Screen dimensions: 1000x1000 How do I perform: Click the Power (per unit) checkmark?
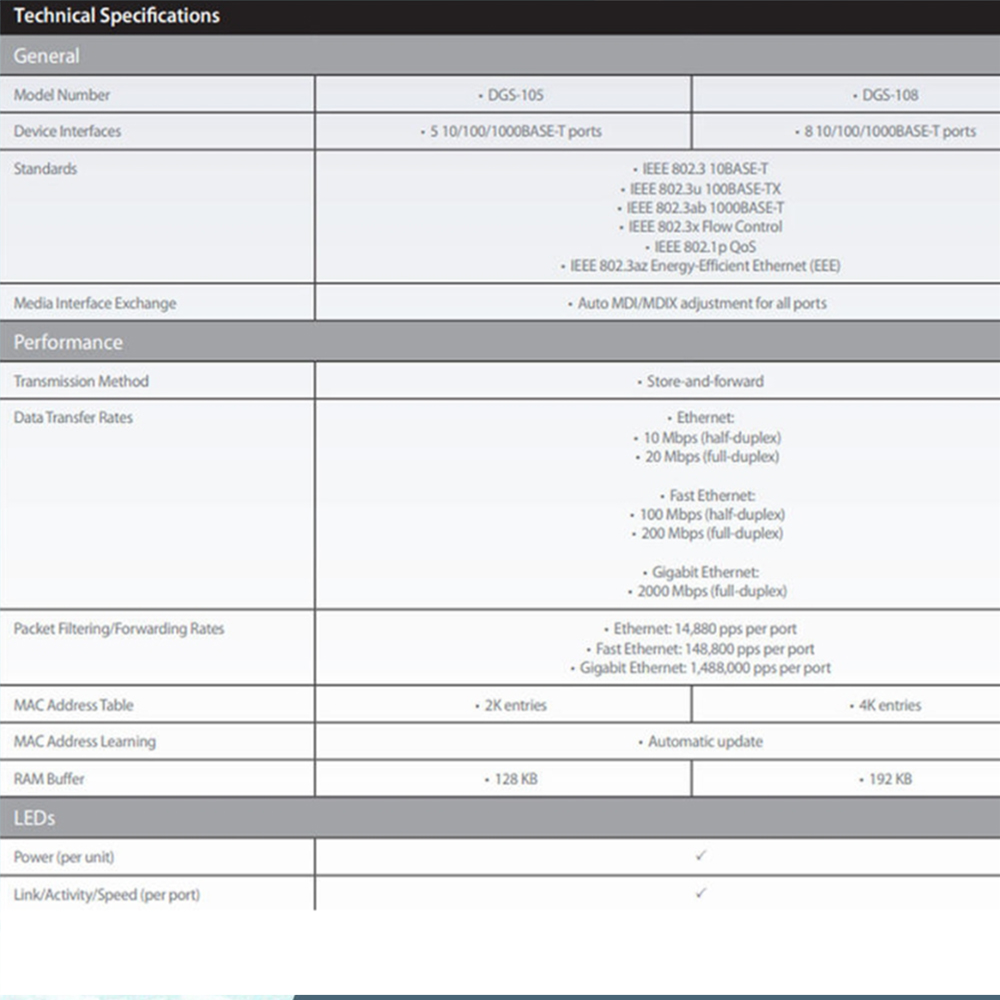701,856
